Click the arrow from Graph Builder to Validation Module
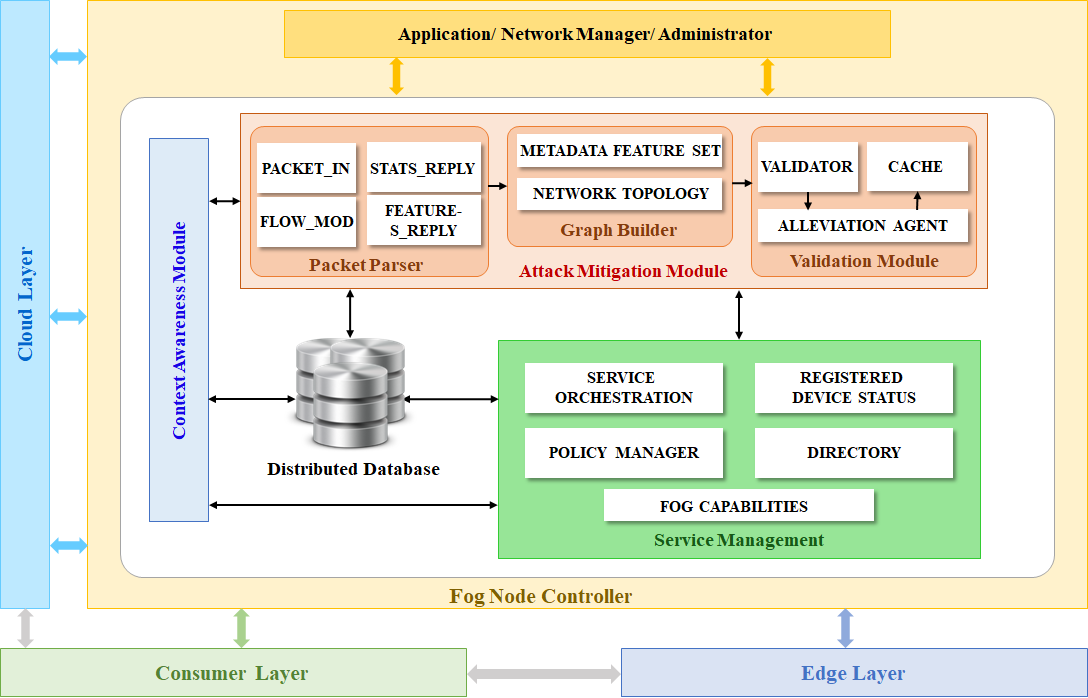This screenshot has width=1088, height=698. click(741, 183)
